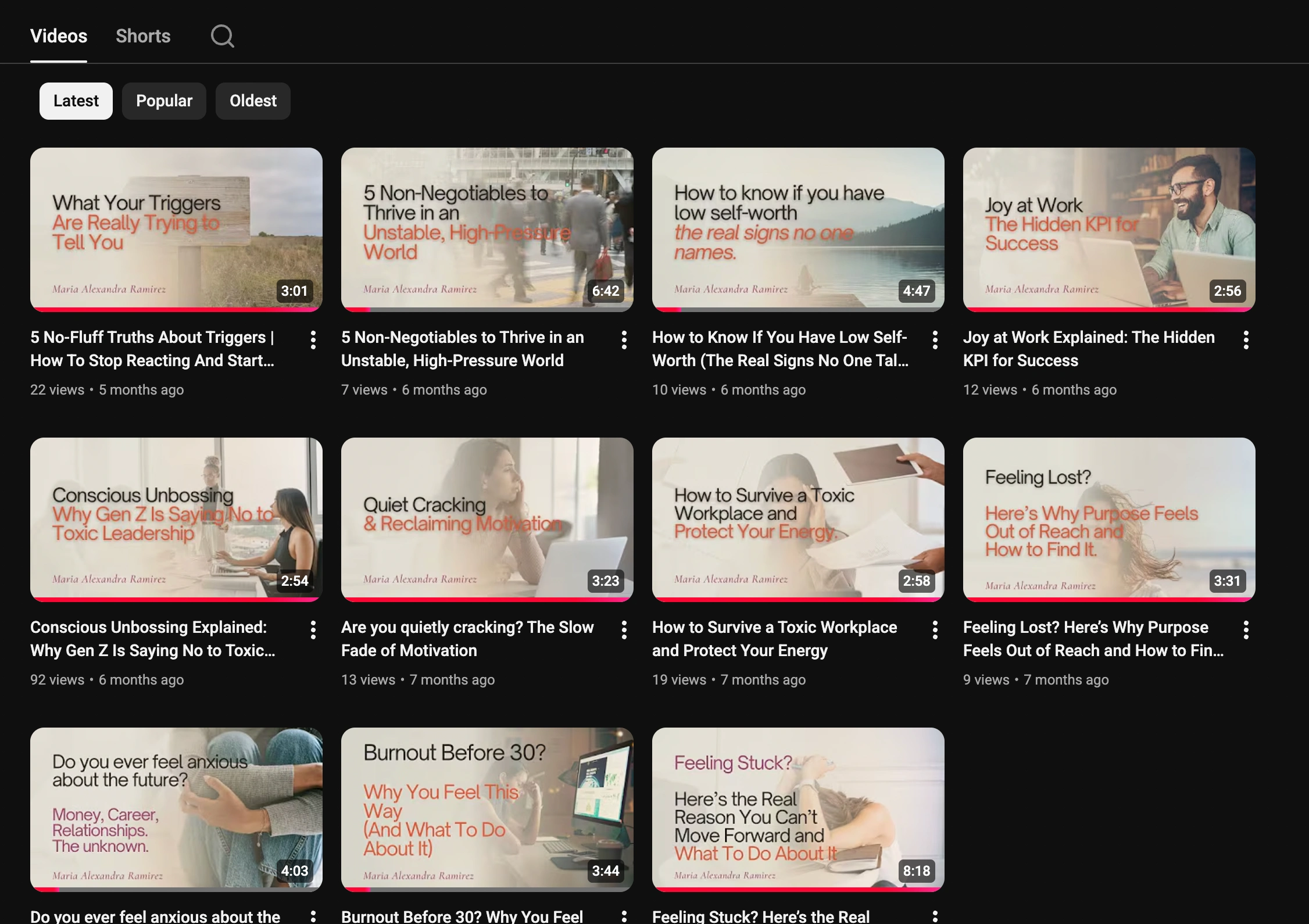This screenshot has height=924, width=1309.
Task: Click the channel search magnifier icon
Action: 222,36
